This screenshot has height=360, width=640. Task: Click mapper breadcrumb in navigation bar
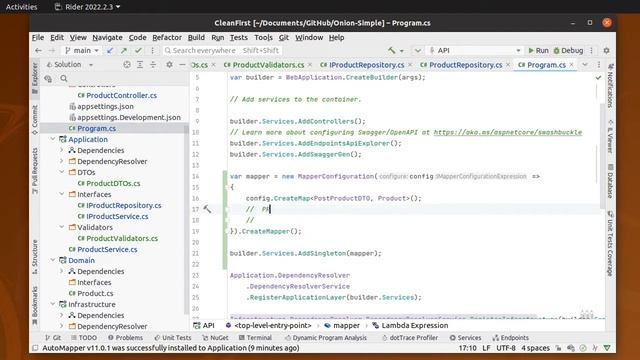[342, 325]
